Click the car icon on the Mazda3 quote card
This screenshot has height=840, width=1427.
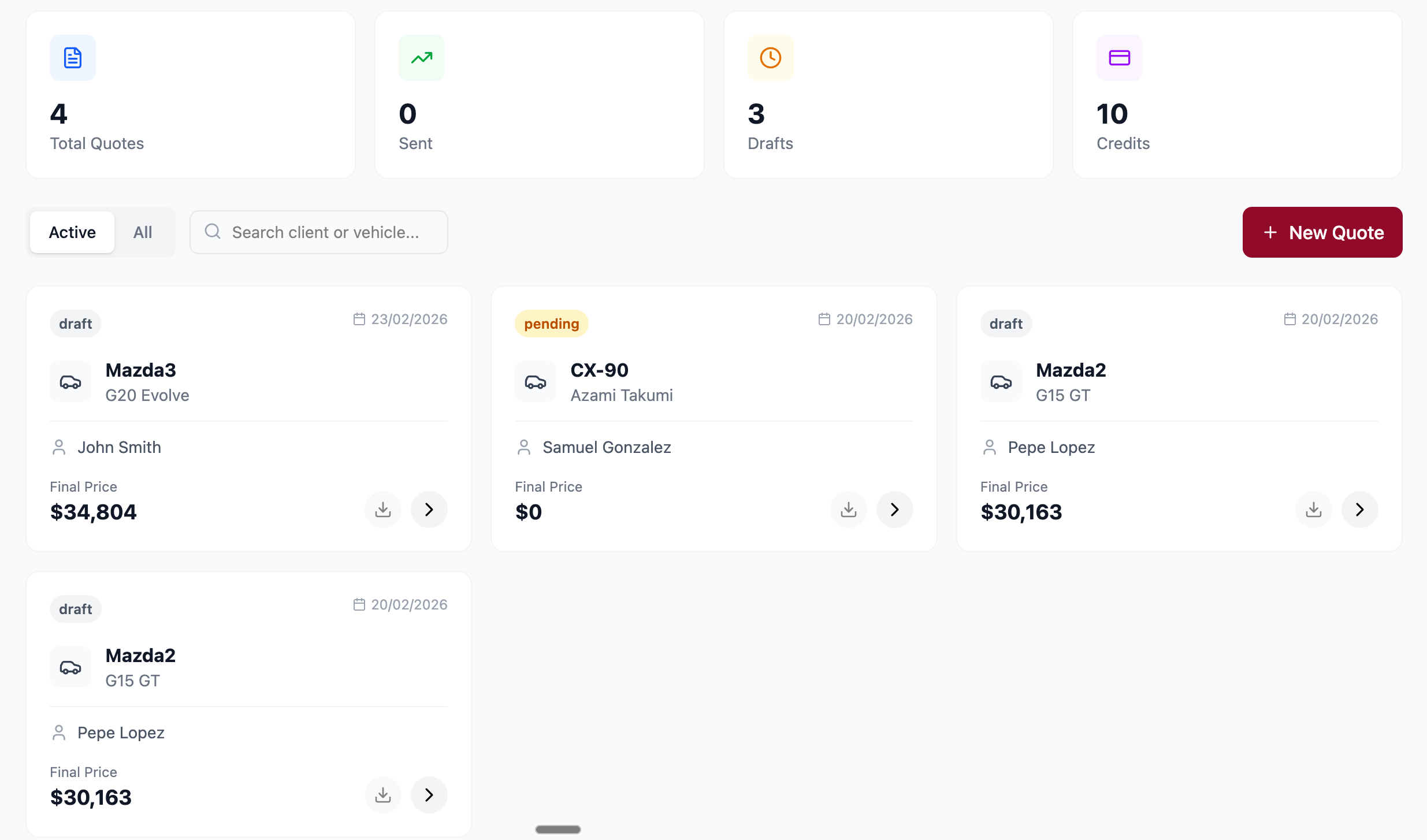tap(70, 381)
